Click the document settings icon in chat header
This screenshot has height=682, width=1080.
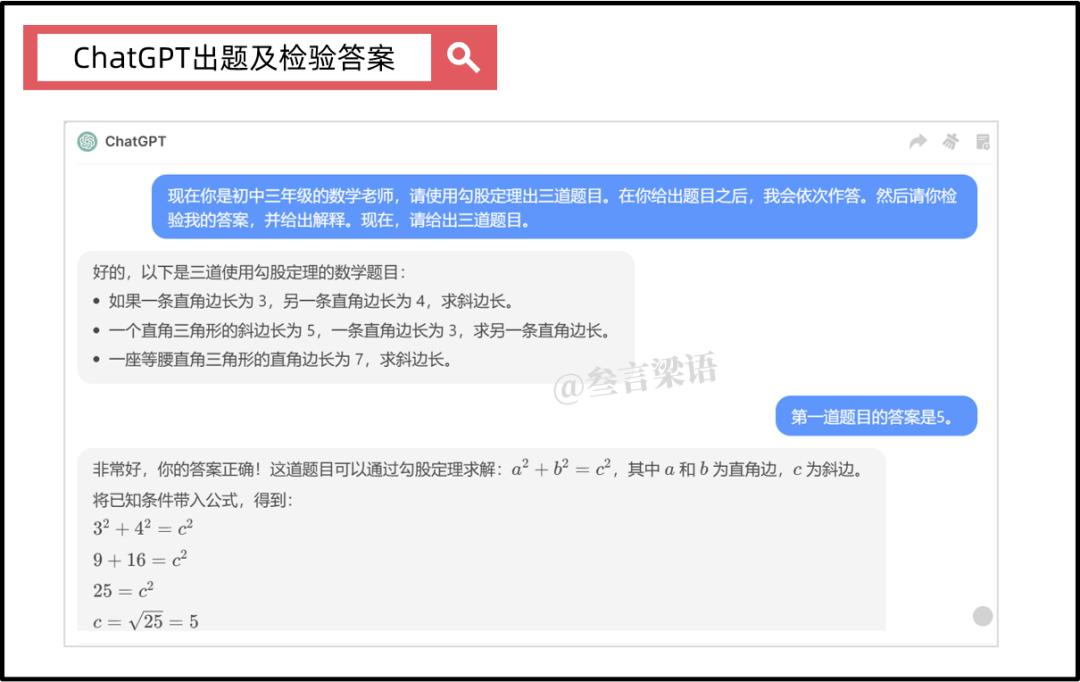point(983,141)
